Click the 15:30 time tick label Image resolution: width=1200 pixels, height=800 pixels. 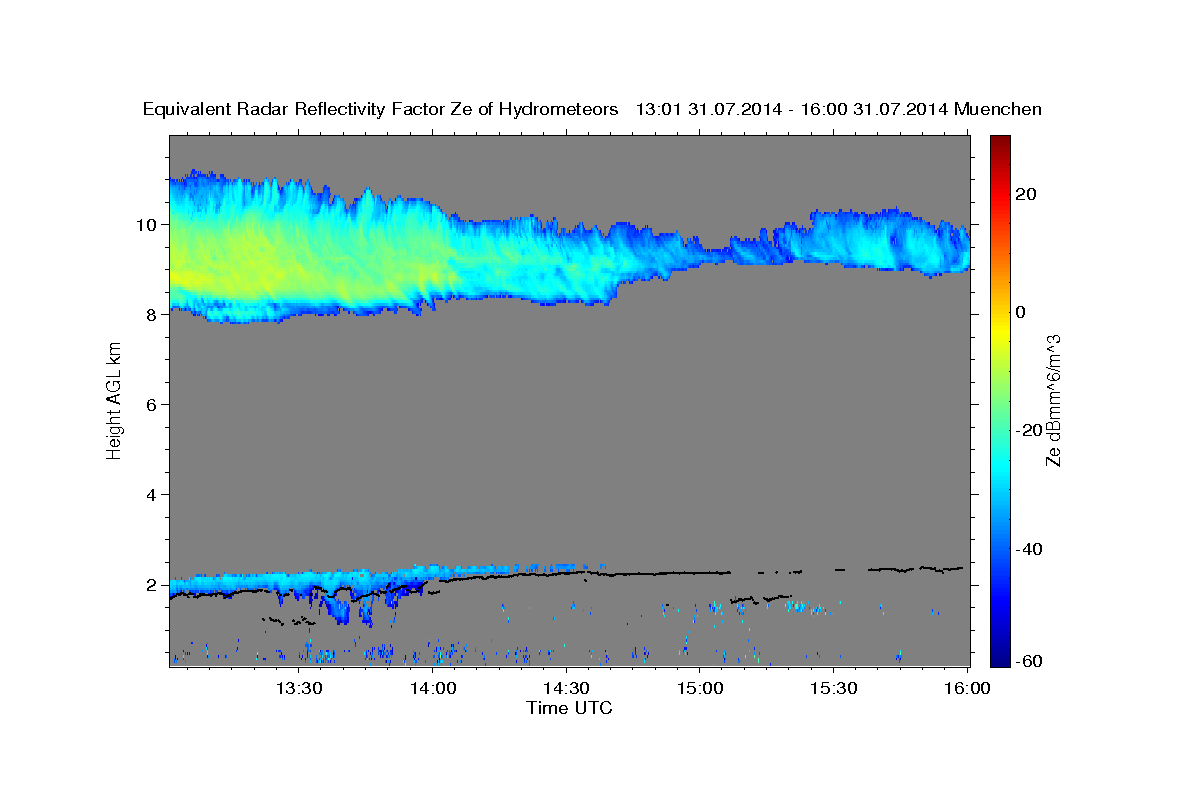[x=832, y=688]
